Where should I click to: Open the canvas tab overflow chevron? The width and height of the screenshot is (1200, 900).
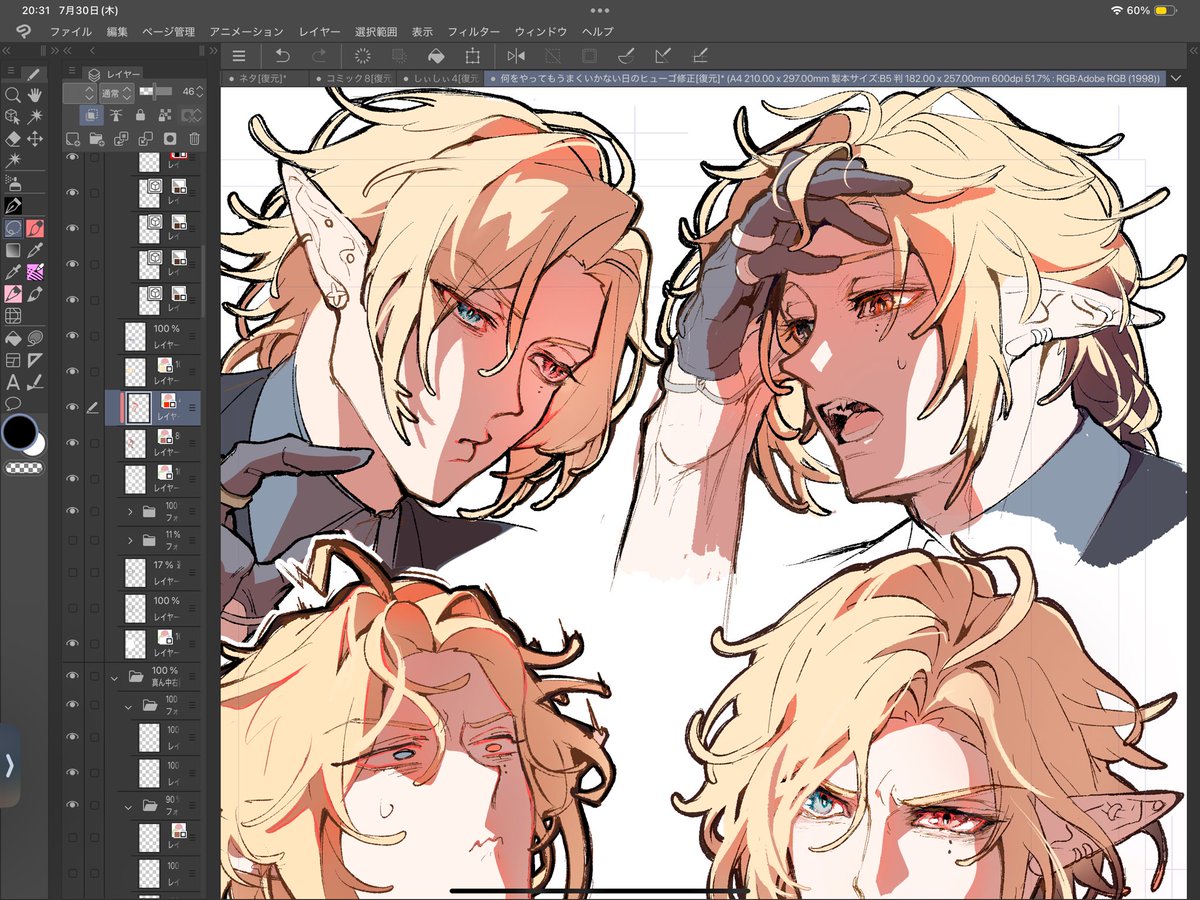(x=1178, y=78)
